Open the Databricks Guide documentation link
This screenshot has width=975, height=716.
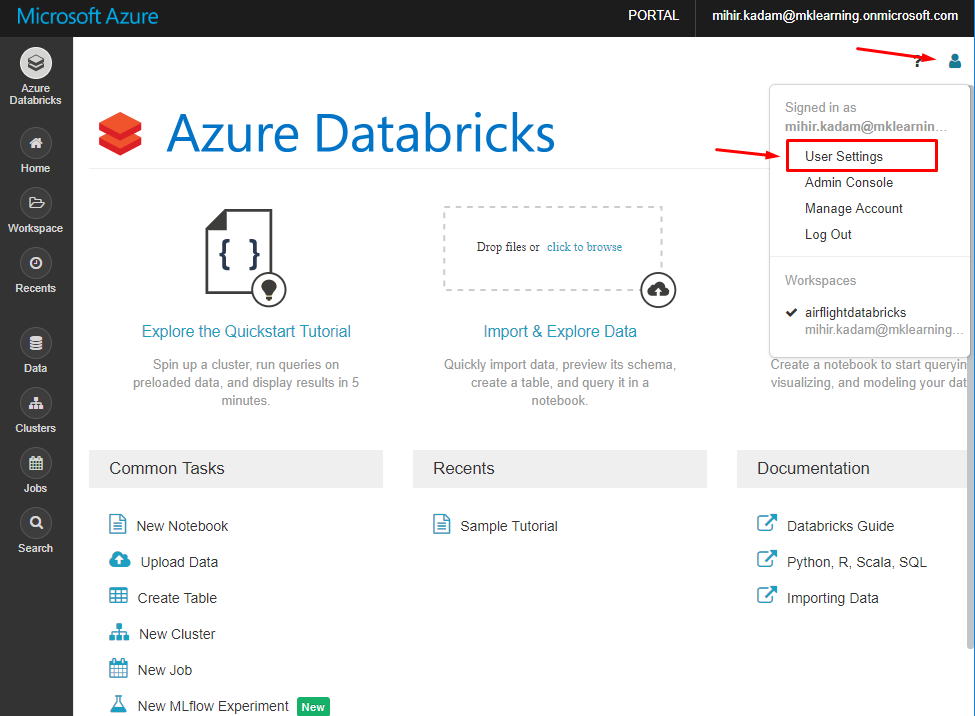pyautogui.click(x=841, y=526)
